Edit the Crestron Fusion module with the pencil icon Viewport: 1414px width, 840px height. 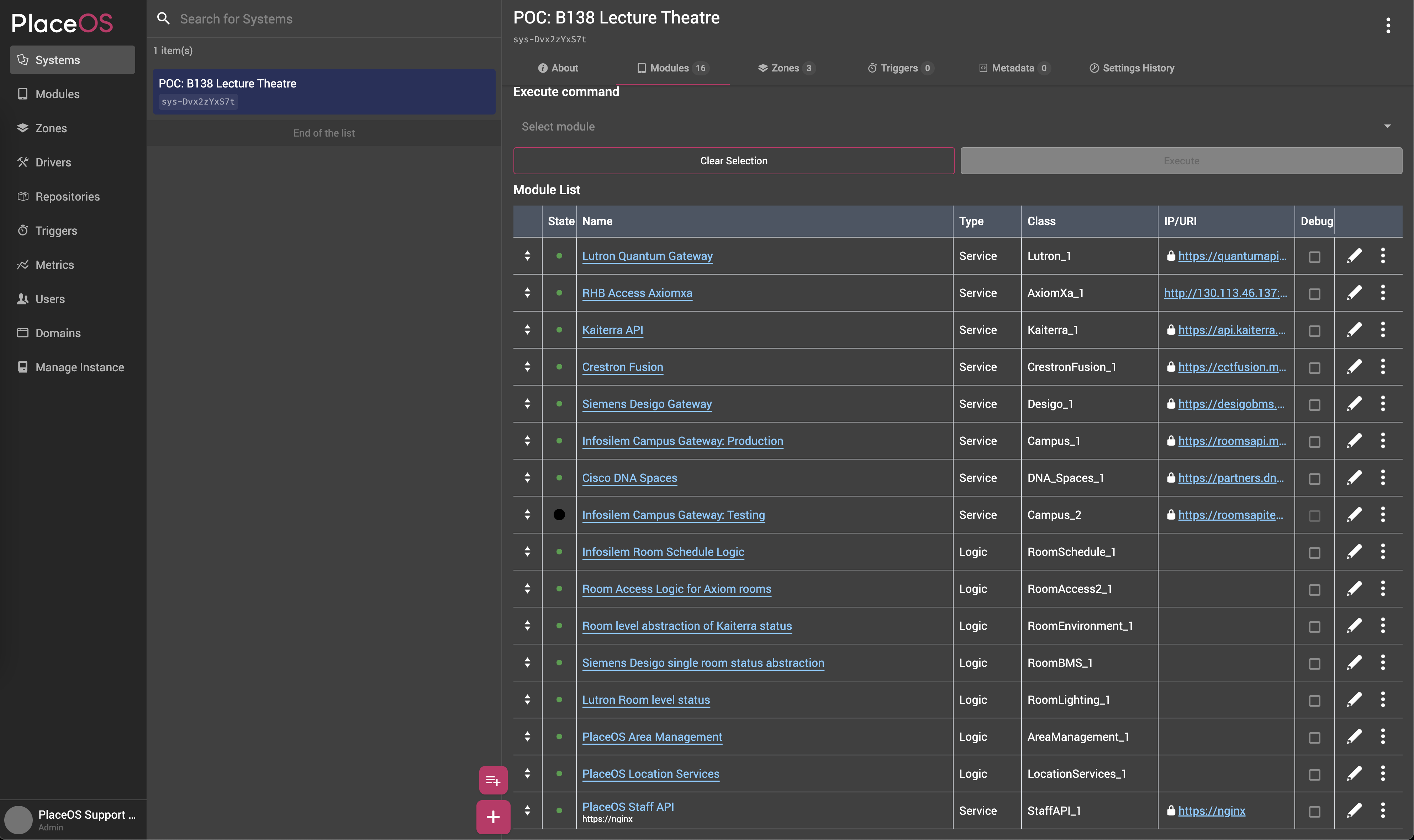1354,367
